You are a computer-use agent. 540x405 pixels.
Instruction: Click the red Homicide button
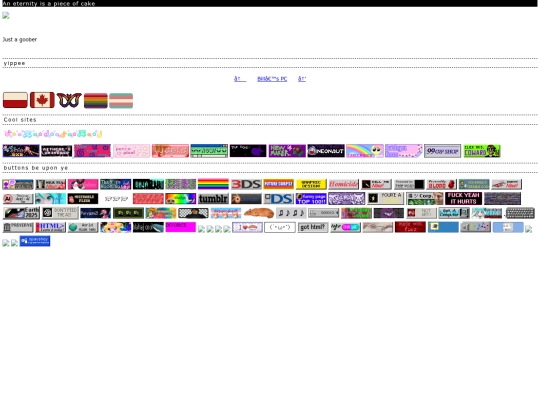343,184
